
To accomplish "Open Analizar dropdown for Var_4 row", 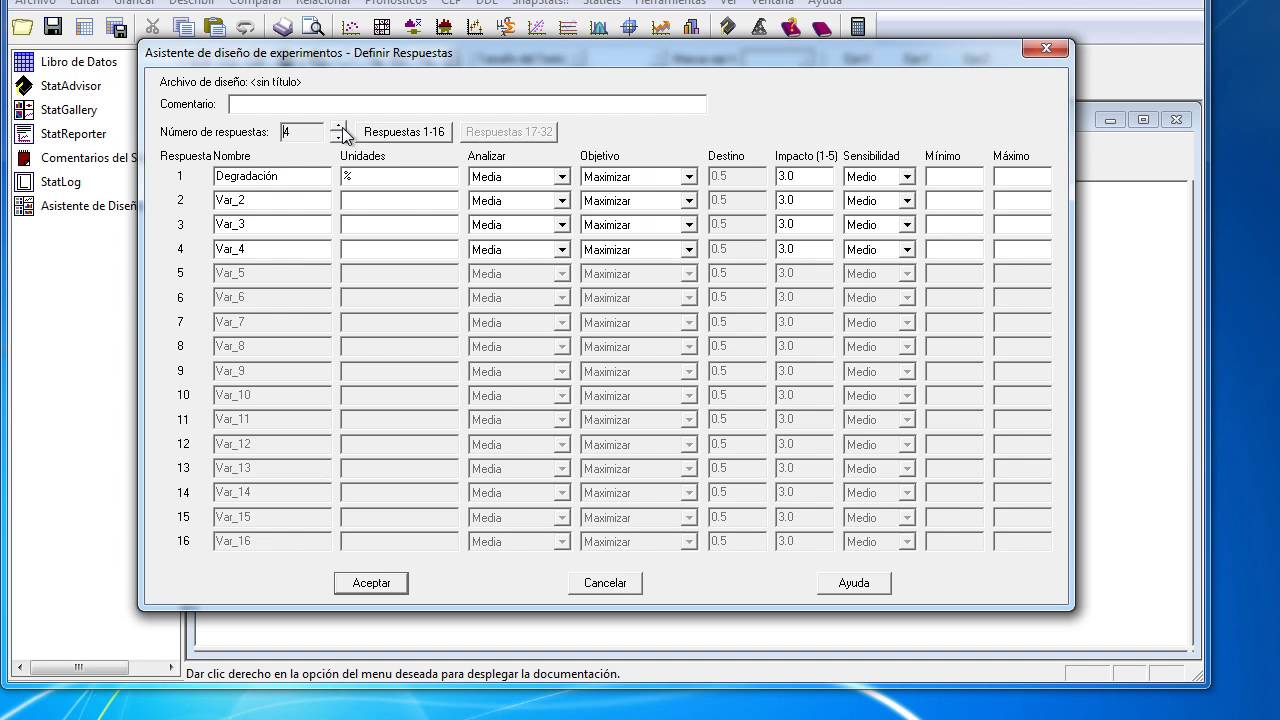I will (561, 250).
